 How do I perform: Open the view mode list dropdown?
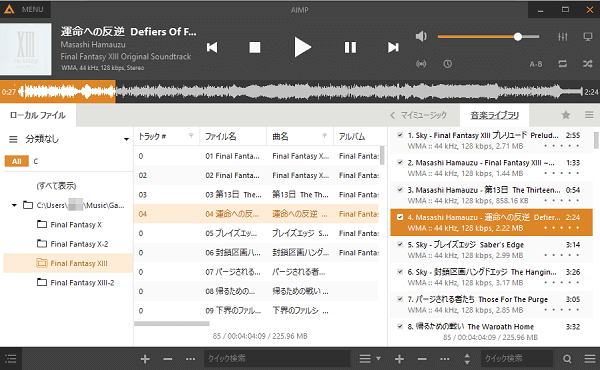point(370,359)
